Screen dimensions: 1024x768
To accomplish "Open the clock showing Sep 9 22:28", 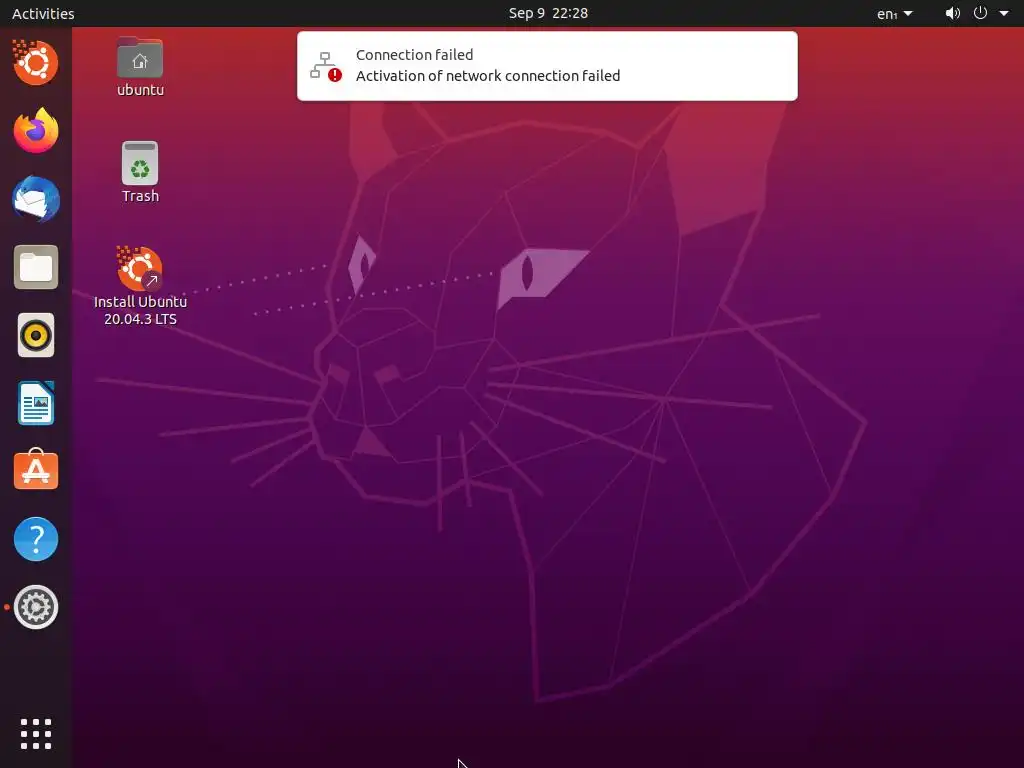I will (x=548, y=13).
